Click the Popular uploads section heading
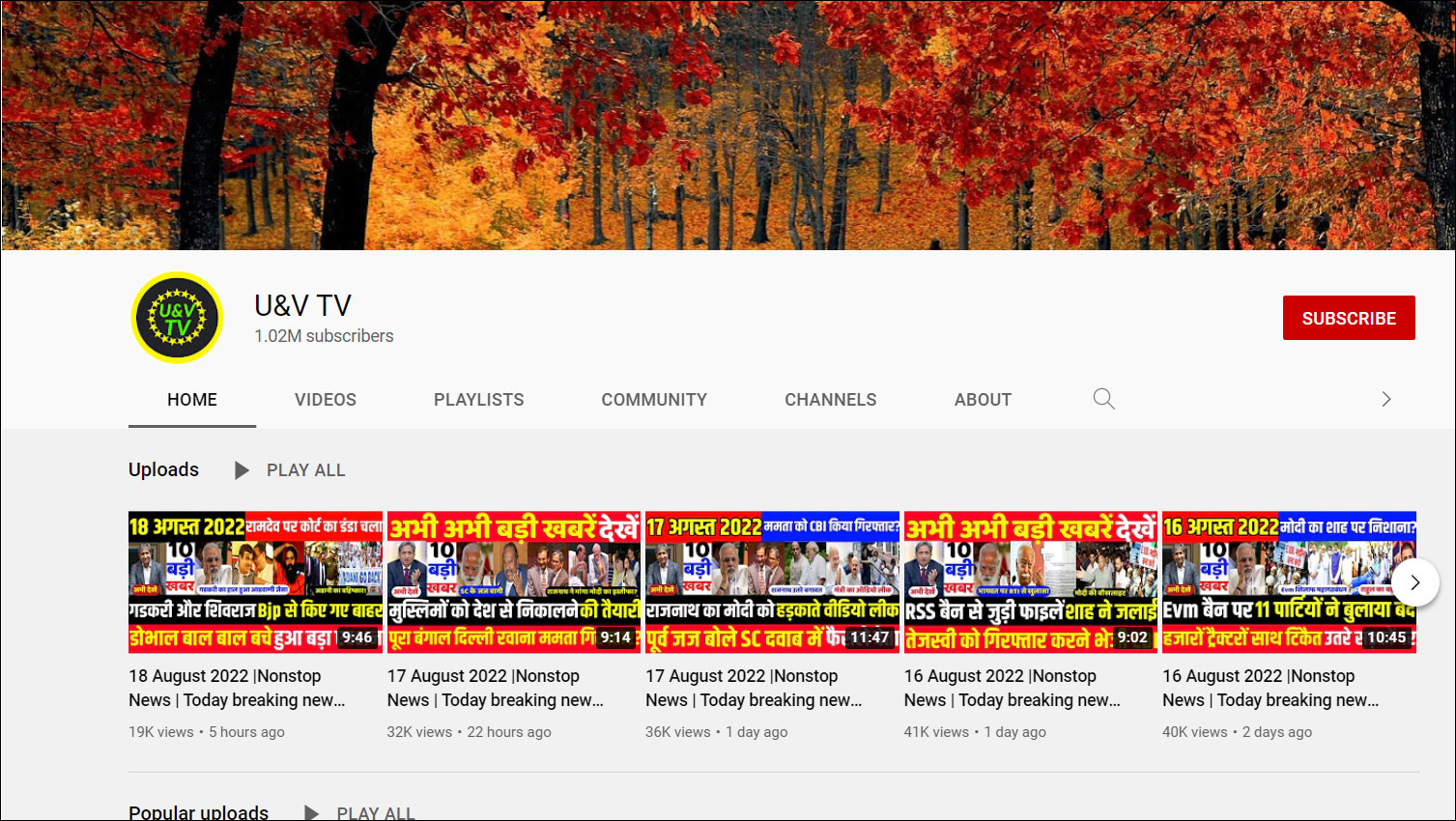This screenshot has height=821, width=1456. coord(198,812)
